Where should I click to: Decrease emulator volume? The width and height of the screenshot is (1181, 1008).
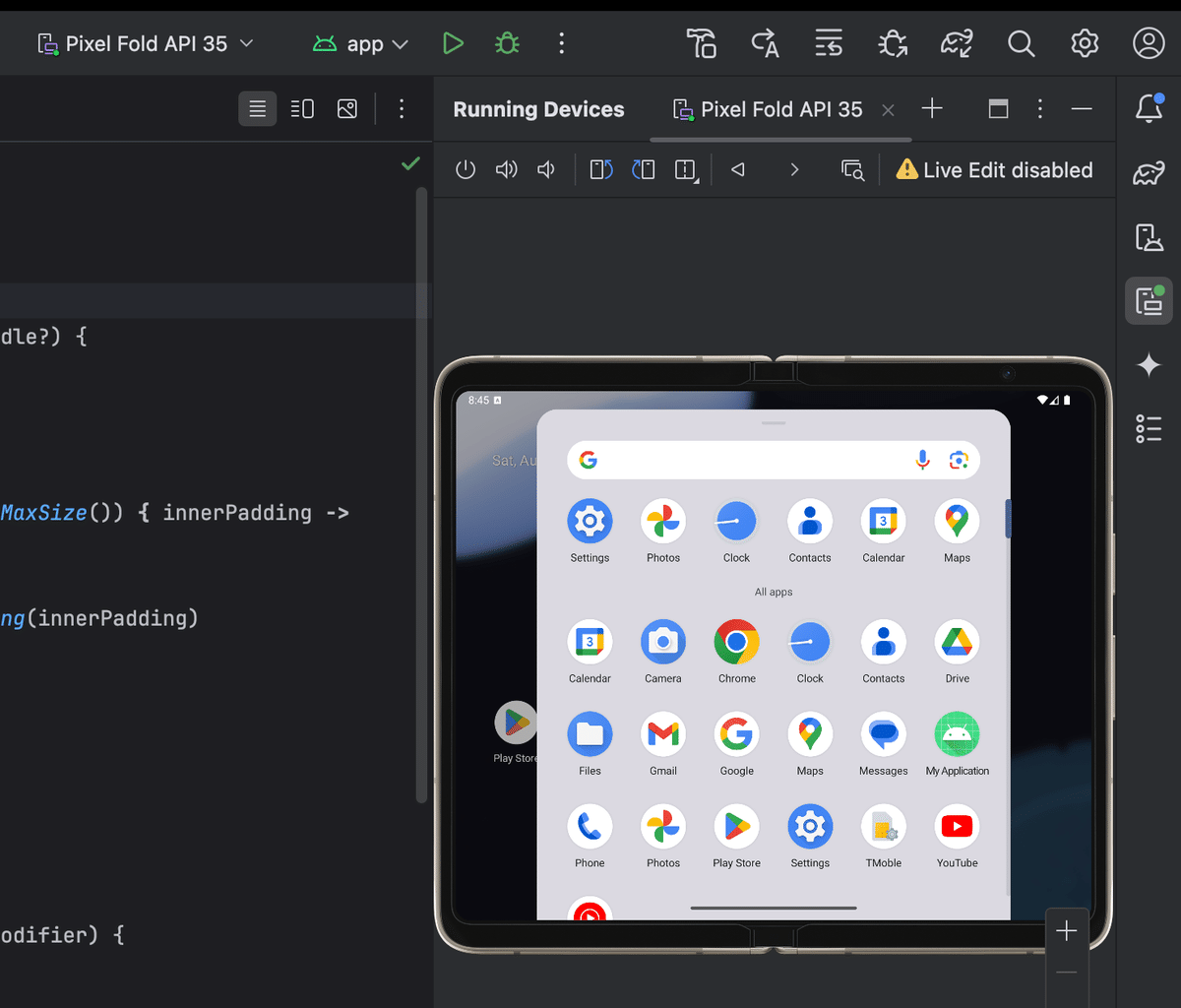point(546,169)
